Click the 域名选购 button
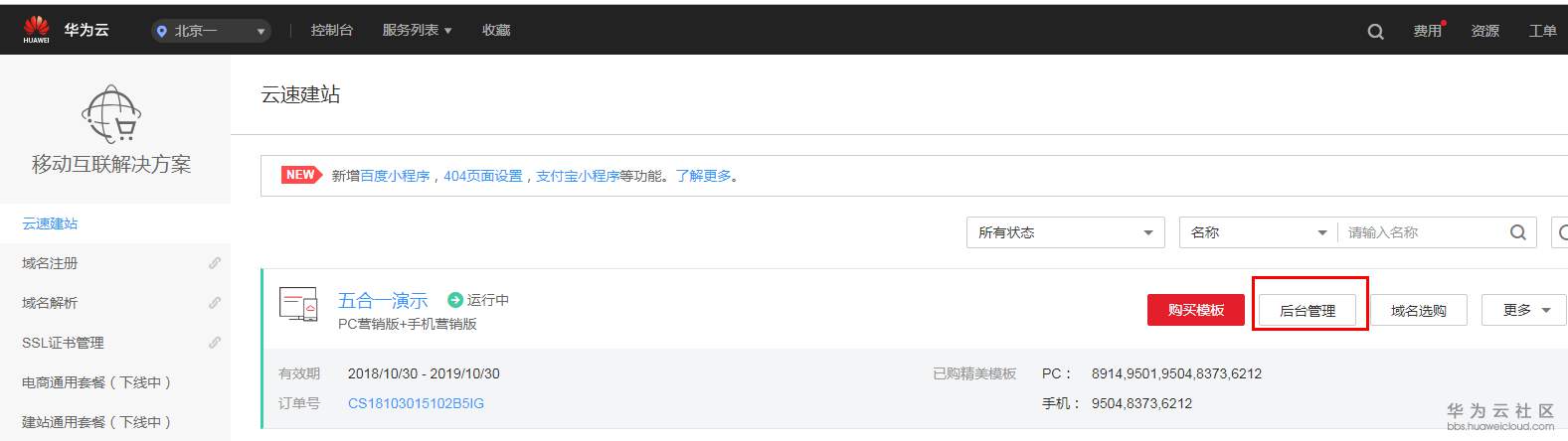The width and height of the screenshot is (1568, 441). 1419,311
